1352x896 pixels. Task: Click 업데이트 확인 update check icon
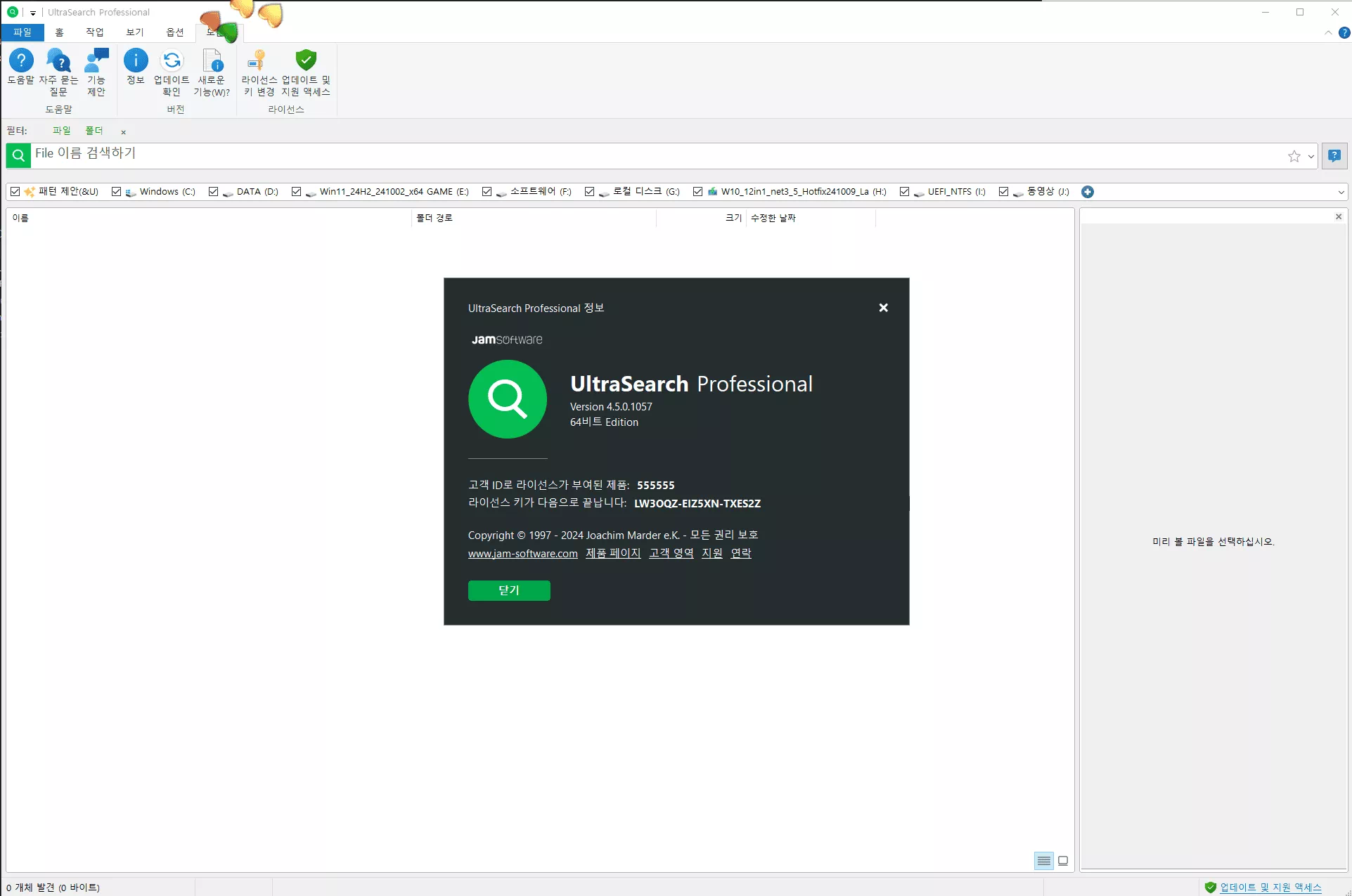[172, 61]
